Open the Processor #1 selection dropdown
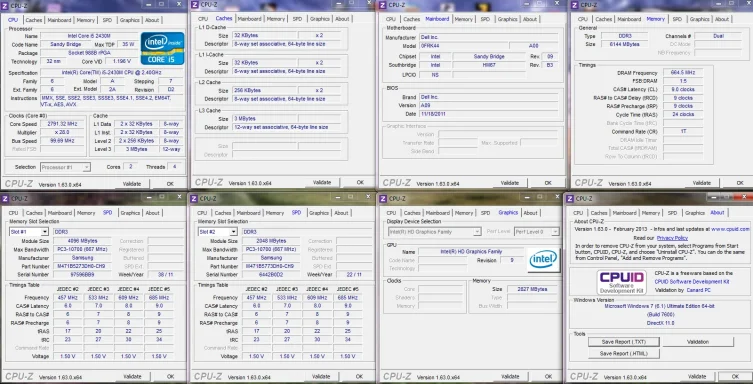 (x=65, y=167)
